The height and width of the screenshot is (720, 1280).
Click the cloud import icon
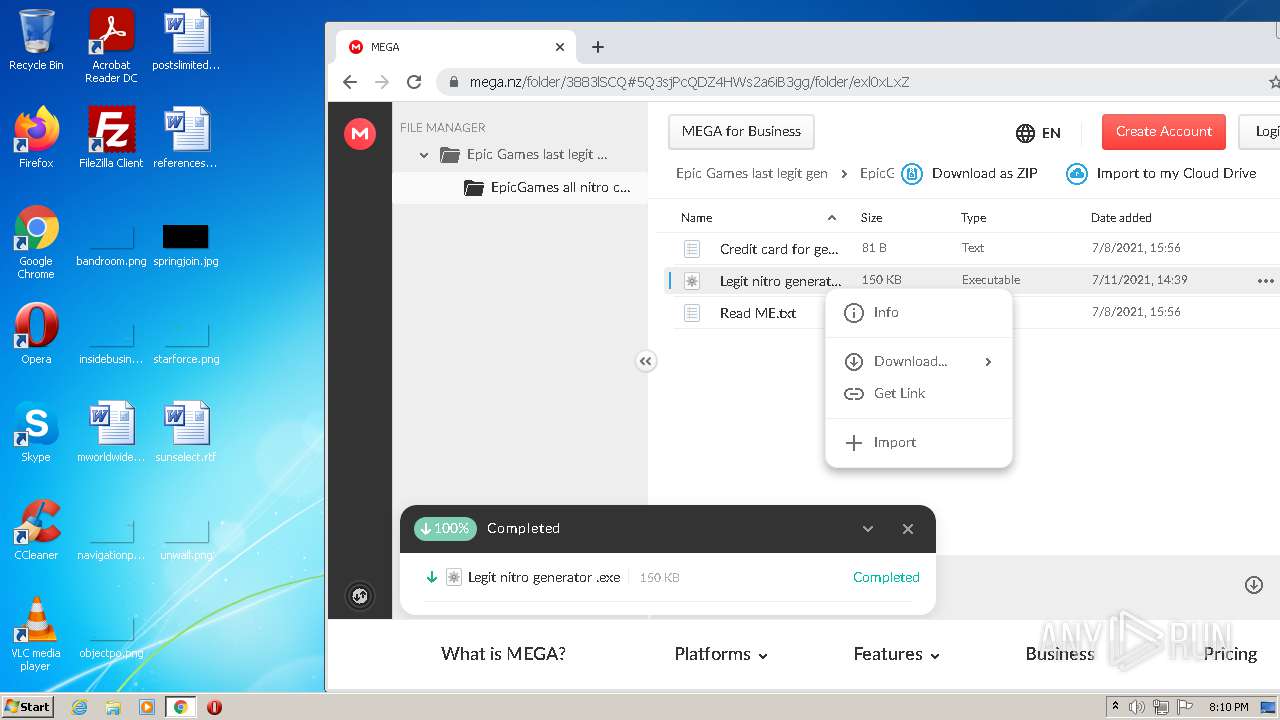pyautogui.click(x=1077, y=174)
